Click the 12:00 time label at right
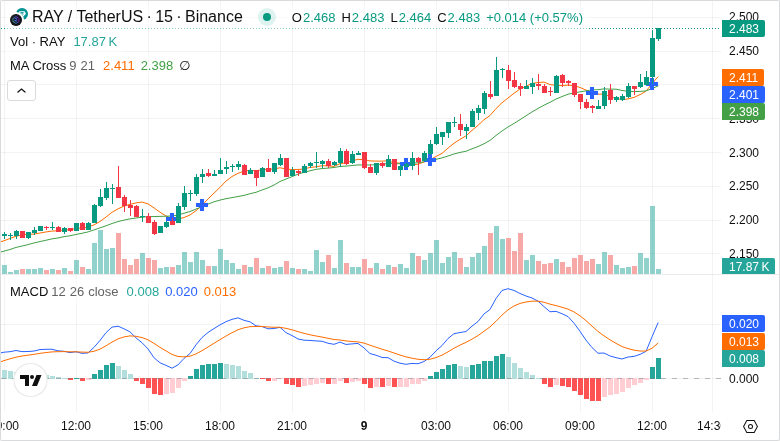The image size is (780, 441). click(x=652, y=426)
